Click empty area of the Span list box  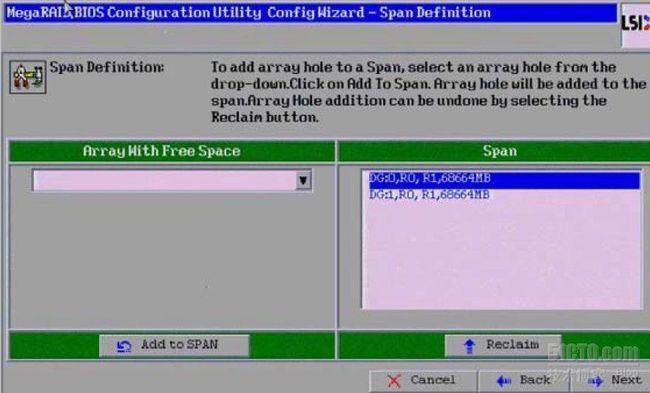coord(502,255)
